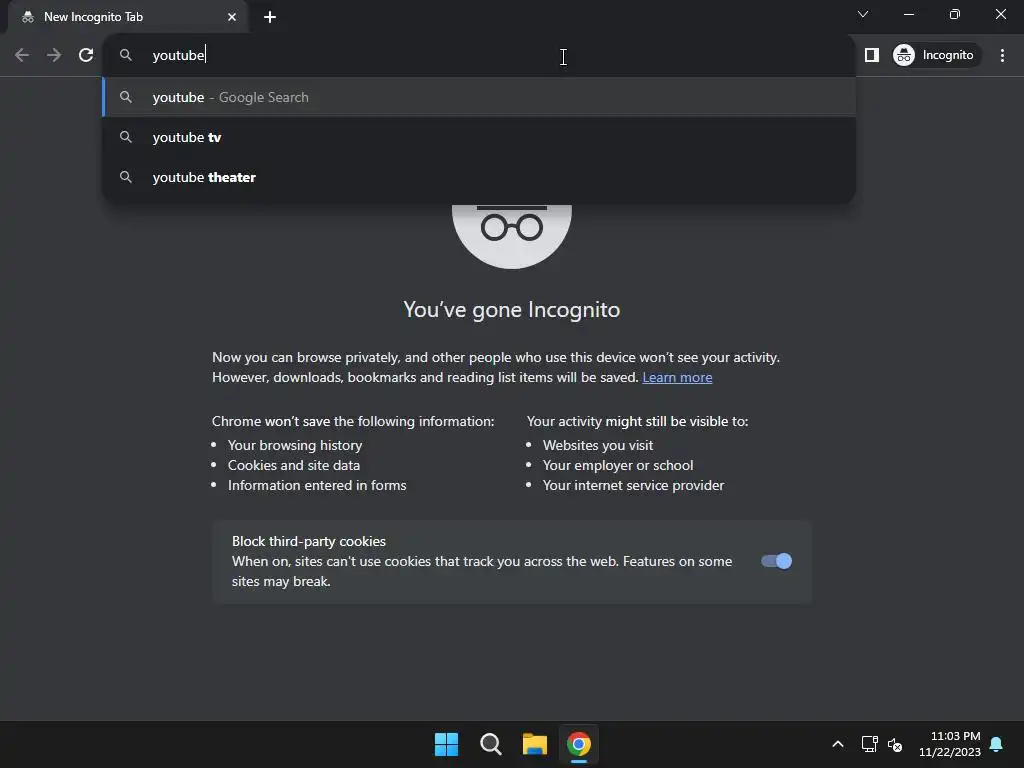Click the Chrome icon in the taskbar
Screen dimensions: 1024x768
[x=579, y=744]
